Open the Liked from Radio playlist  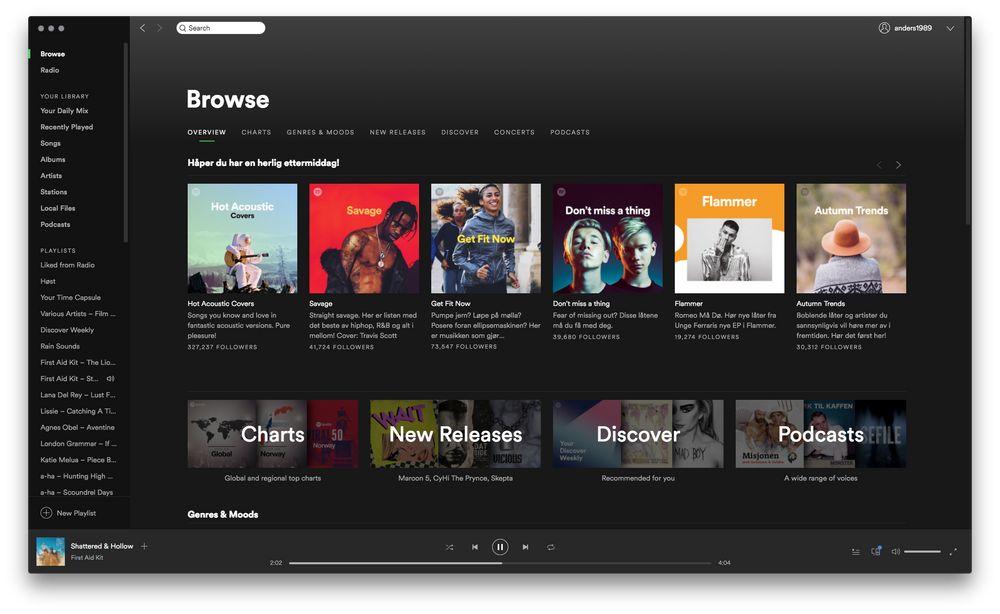click(67, 265)
